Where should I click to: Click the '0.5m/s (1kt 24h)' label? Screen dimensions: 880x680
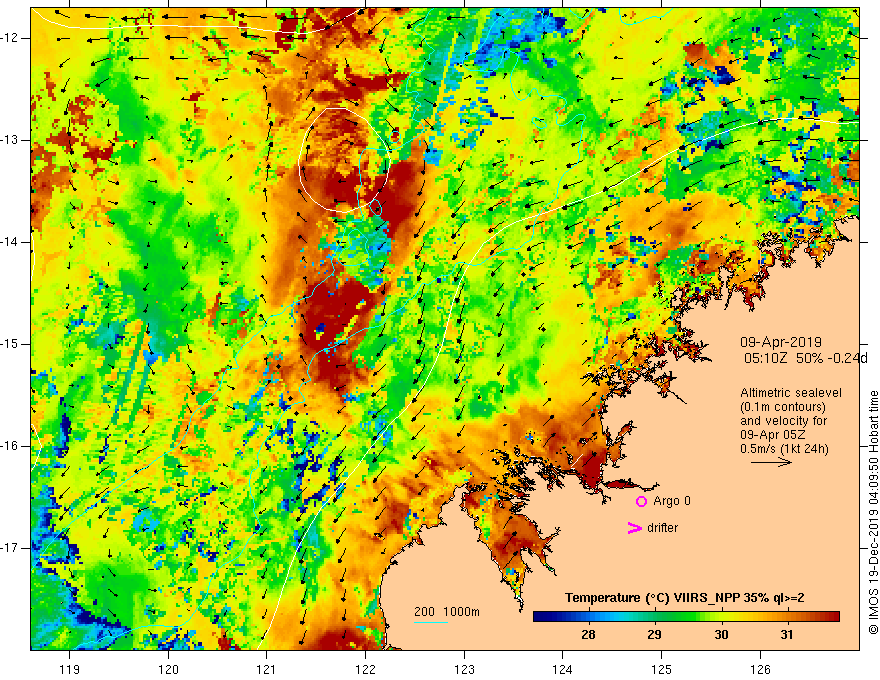click(x=784, y=449)
